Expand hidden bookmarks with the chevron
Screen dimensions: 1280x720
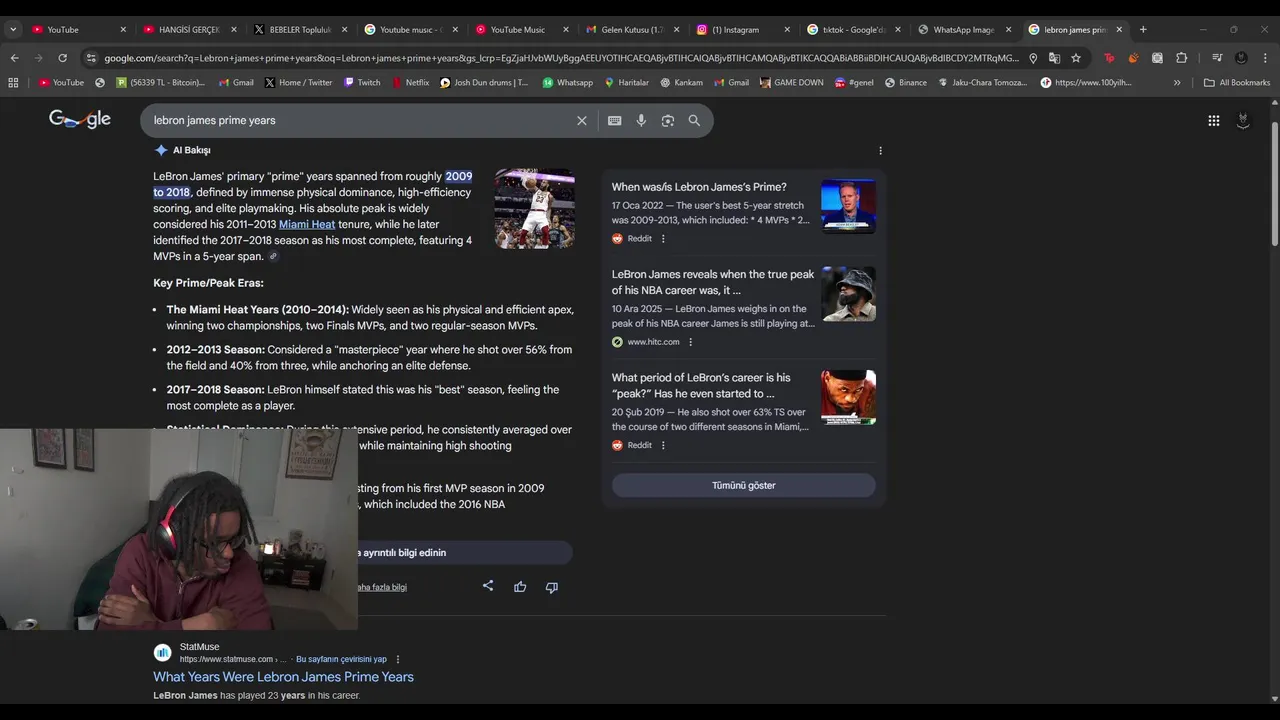coord(1177,82)
